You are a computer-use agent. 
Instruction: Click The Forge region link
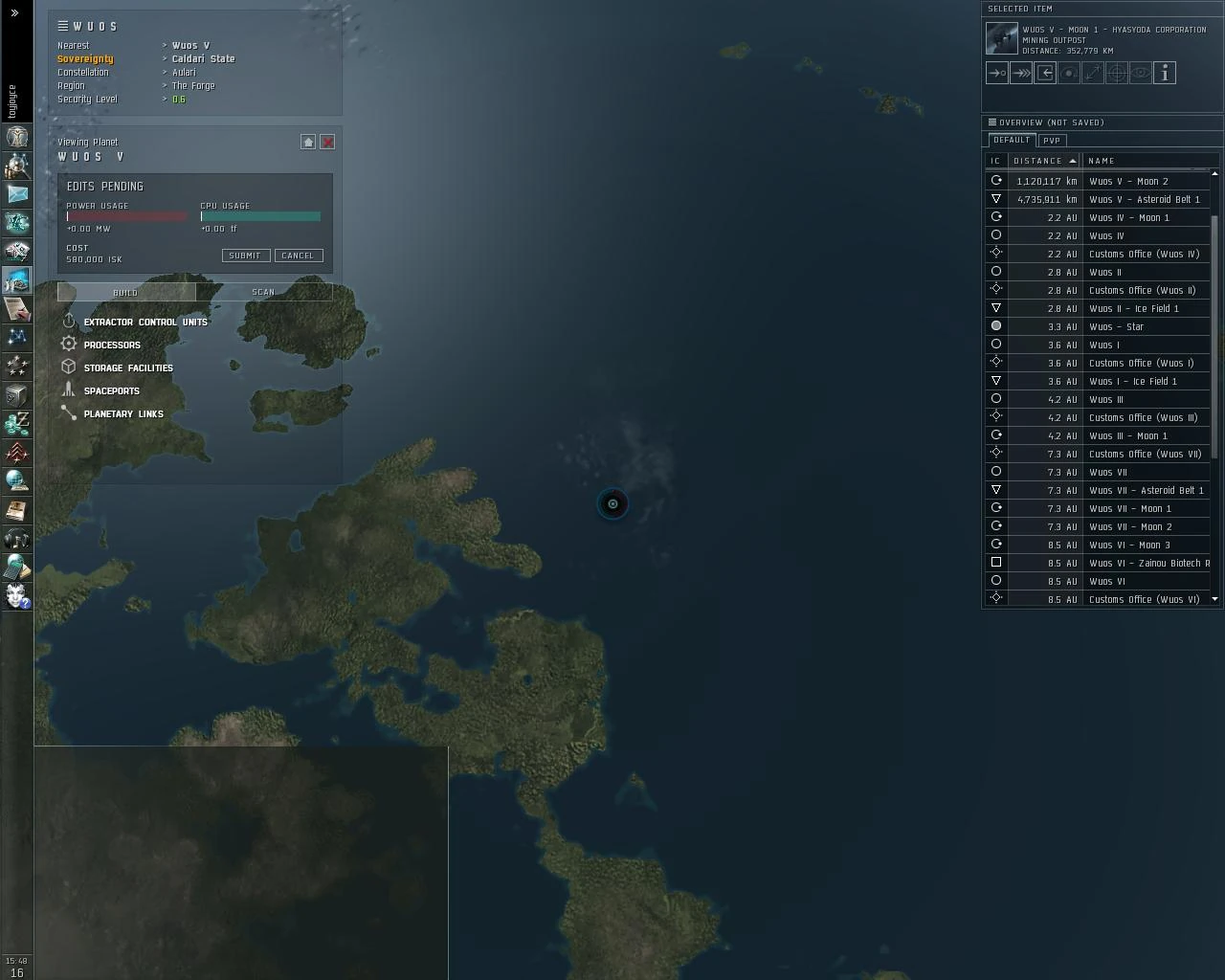pos(193,85)
